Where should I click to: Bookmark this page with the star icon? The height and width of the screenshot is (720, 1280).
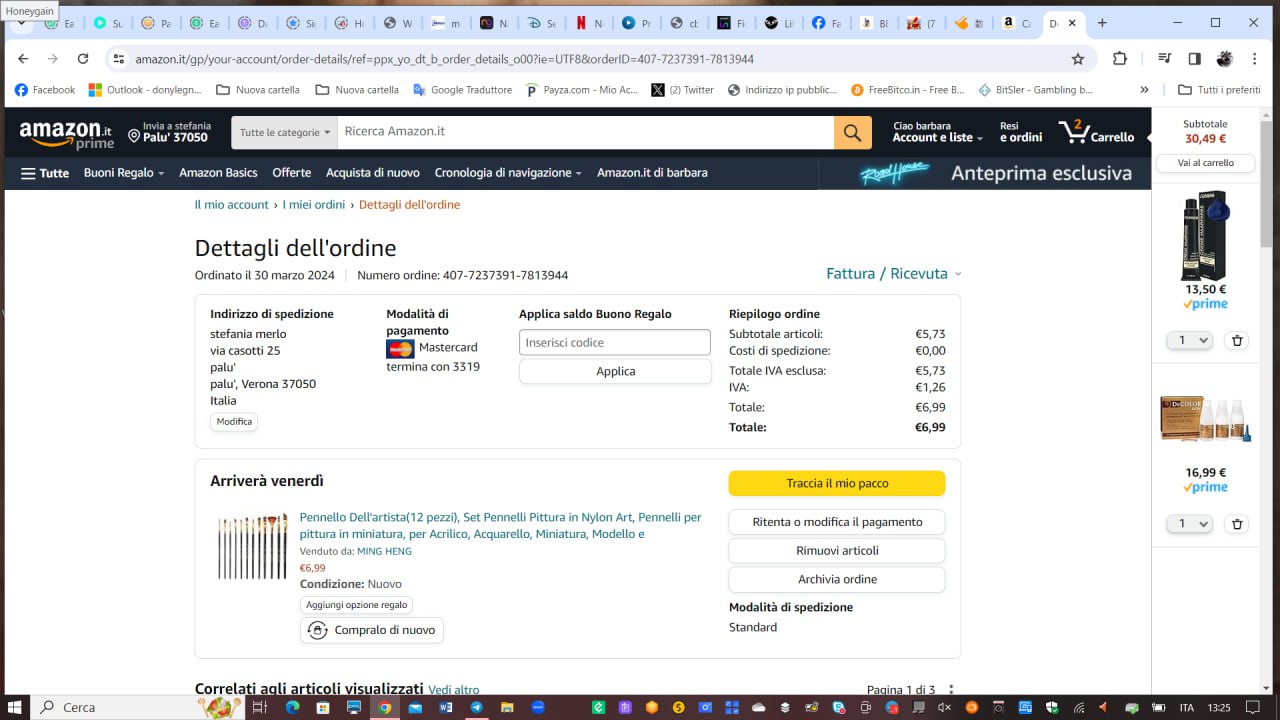pyautogui.click(x=1078, y=59)
